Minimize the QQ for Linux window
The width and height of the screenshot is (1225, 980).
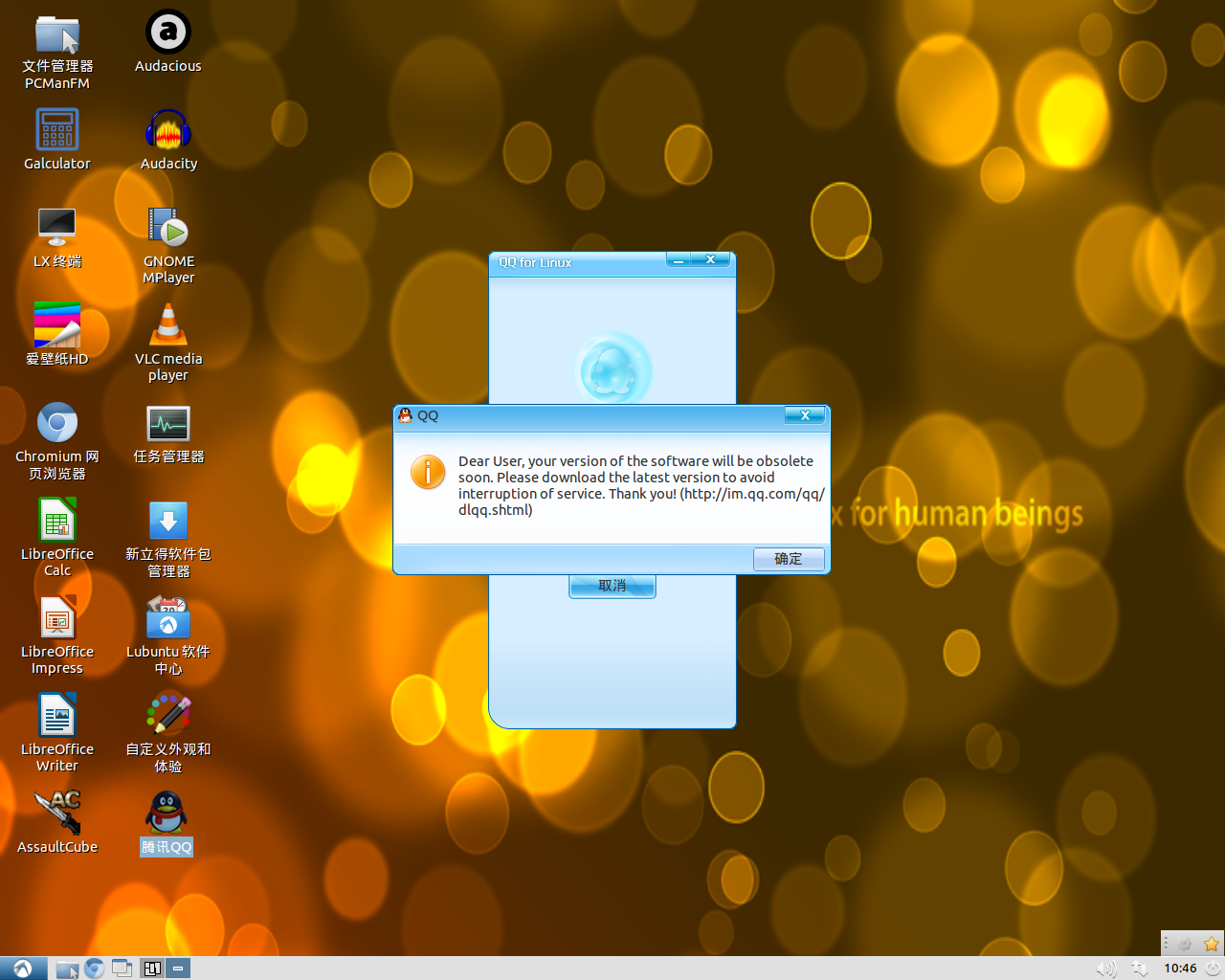point(679,259)
